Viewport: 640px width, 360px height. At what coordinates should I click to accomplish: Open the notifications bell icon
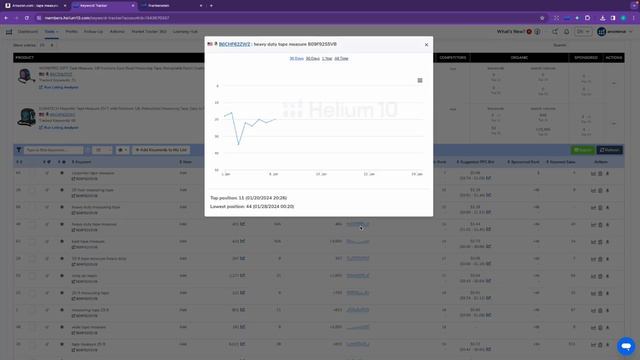tap(567, 32)
